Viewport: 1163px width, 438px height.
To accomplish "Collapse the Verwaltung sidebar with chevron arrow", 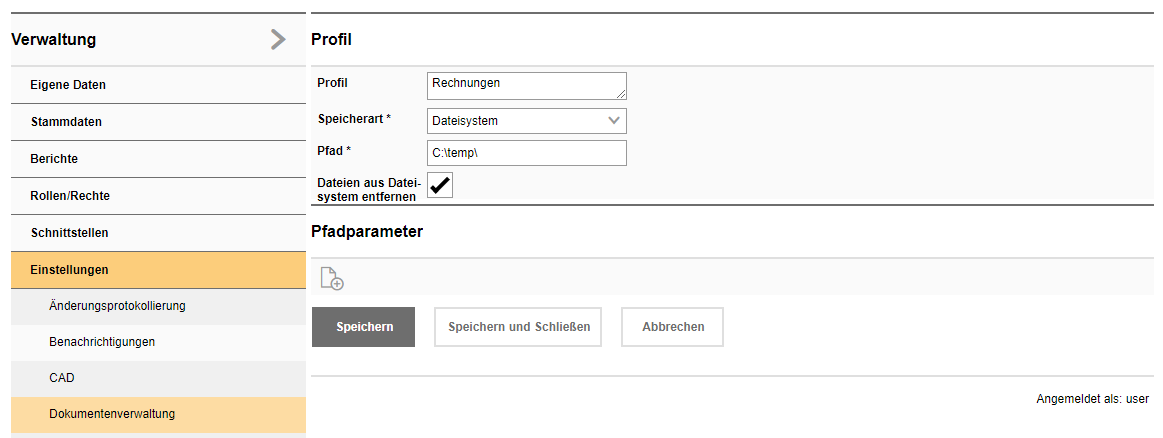I will pos(278,40).
